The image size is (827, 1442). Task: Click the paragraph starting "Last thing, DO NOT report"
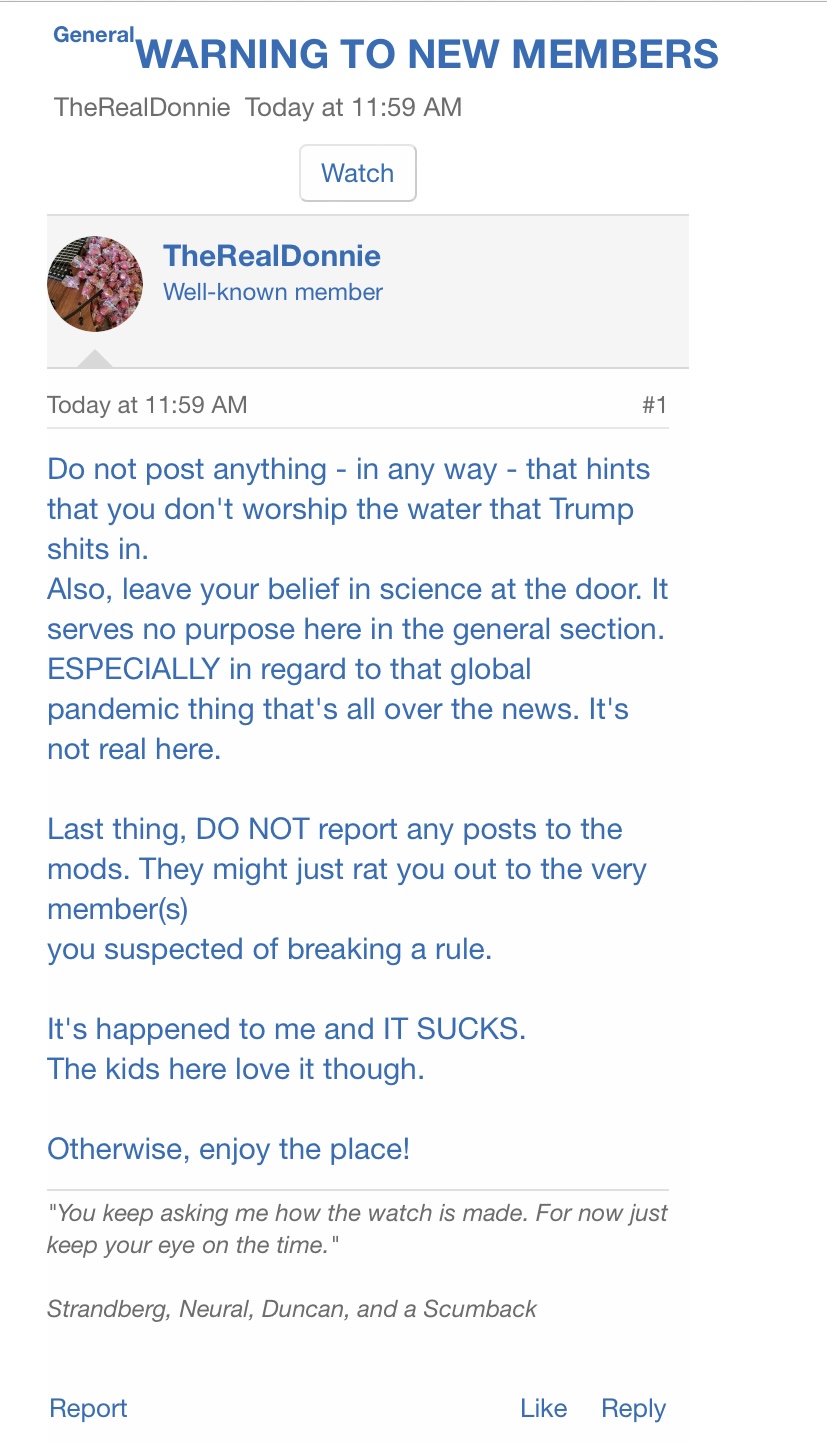(346, 888)
